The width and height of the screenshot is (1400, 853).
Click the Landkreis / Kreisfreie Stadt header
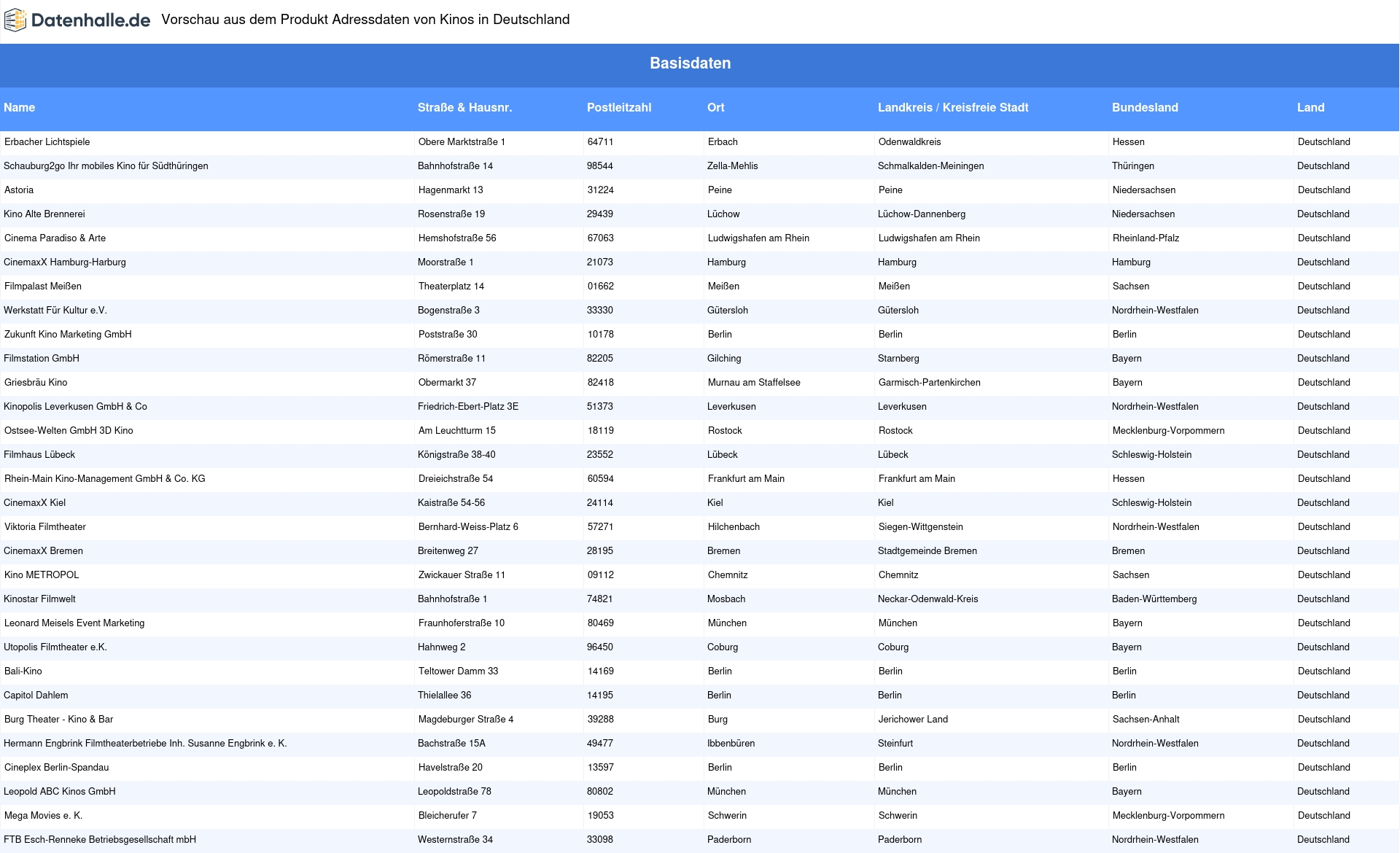pos(953,107)
